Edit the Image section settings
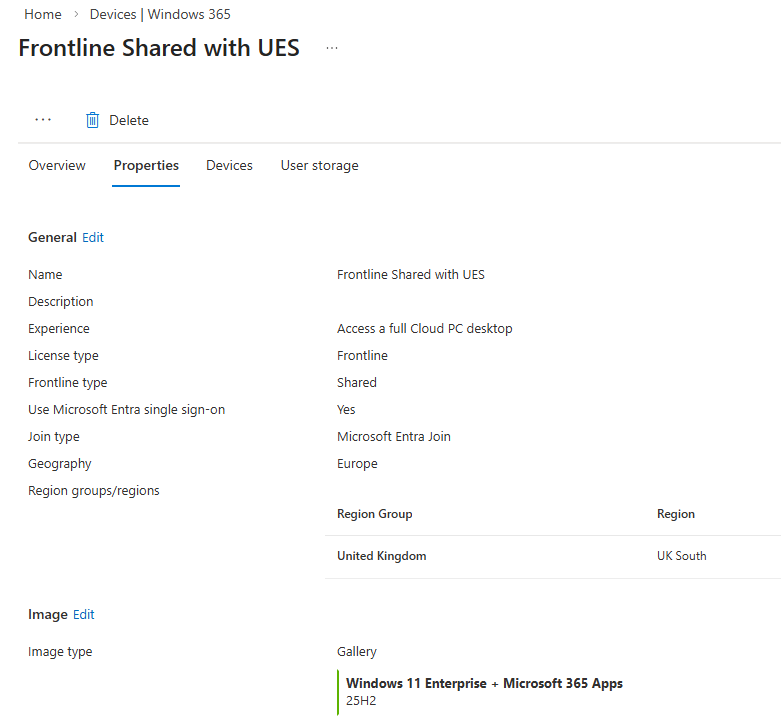The width and height of the screenshot is (781, 725). click(x=84, y=614)
